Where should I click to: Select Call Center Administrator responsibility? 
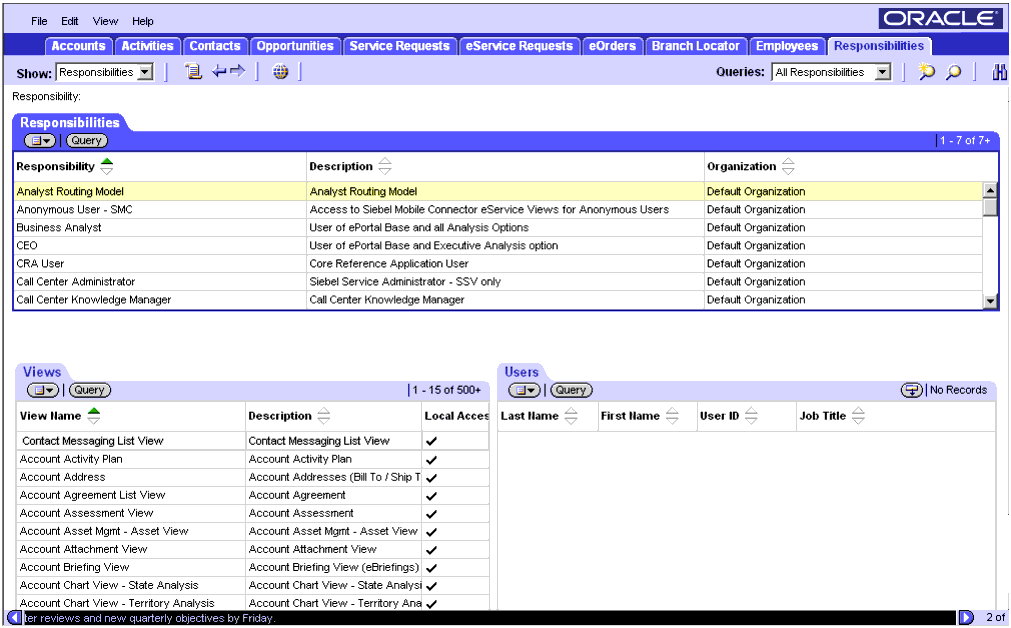pyautogui.click(x=498, y=282)
